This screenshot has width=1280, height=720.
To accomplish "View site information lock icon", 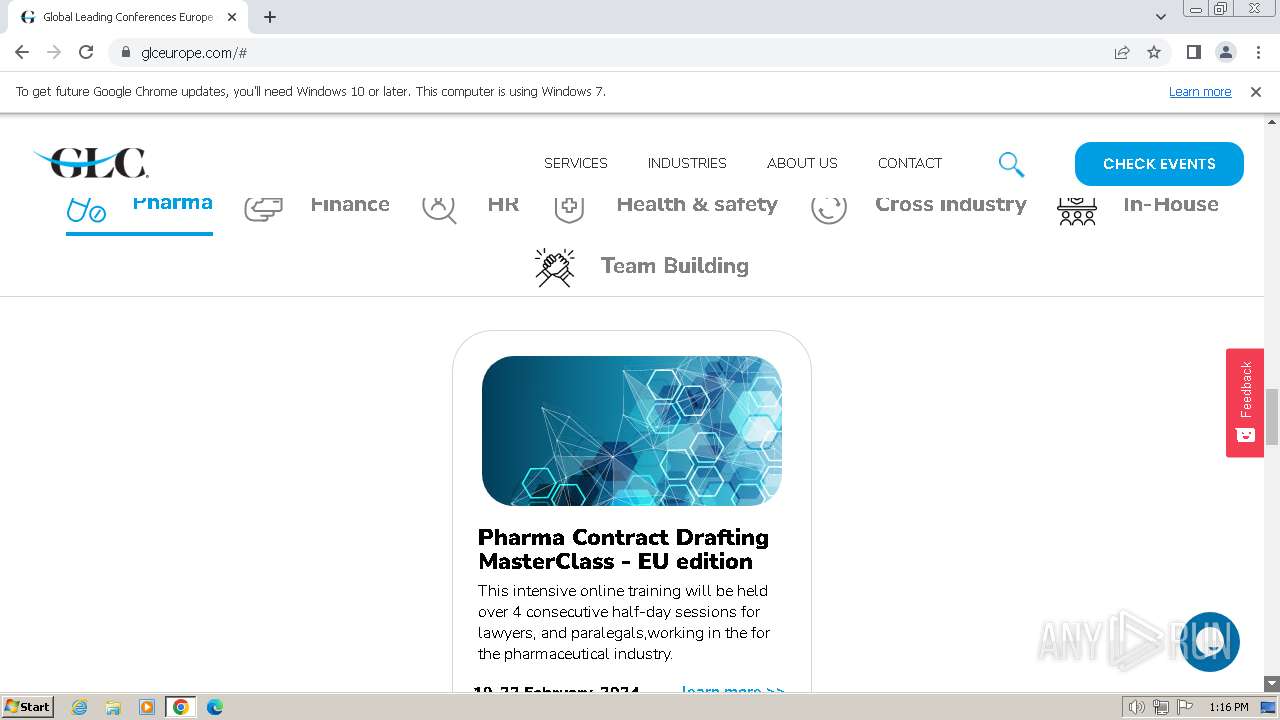I will (x=126, y=52).
